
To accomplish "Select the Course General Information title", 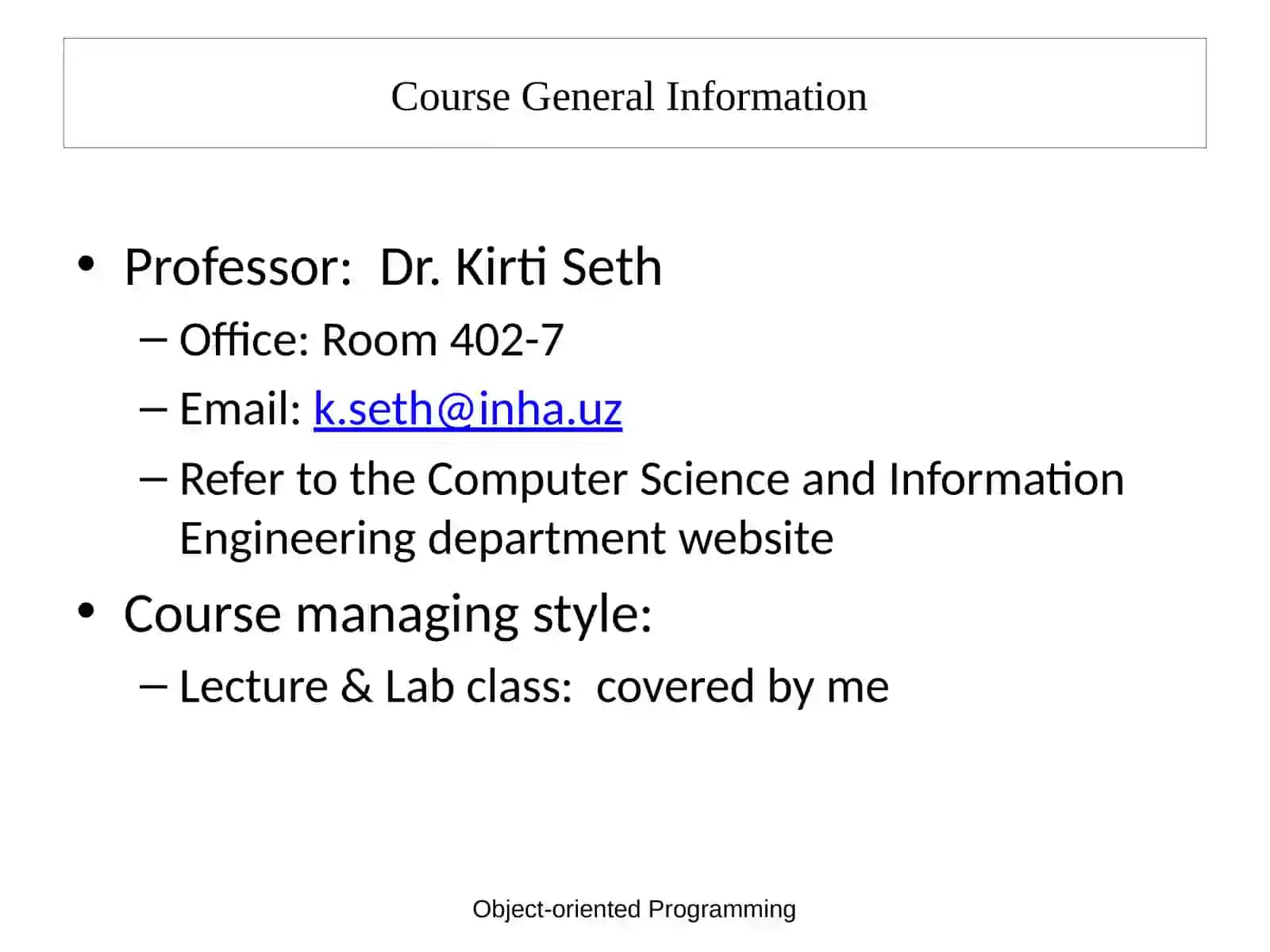I will tap(629, 97).
